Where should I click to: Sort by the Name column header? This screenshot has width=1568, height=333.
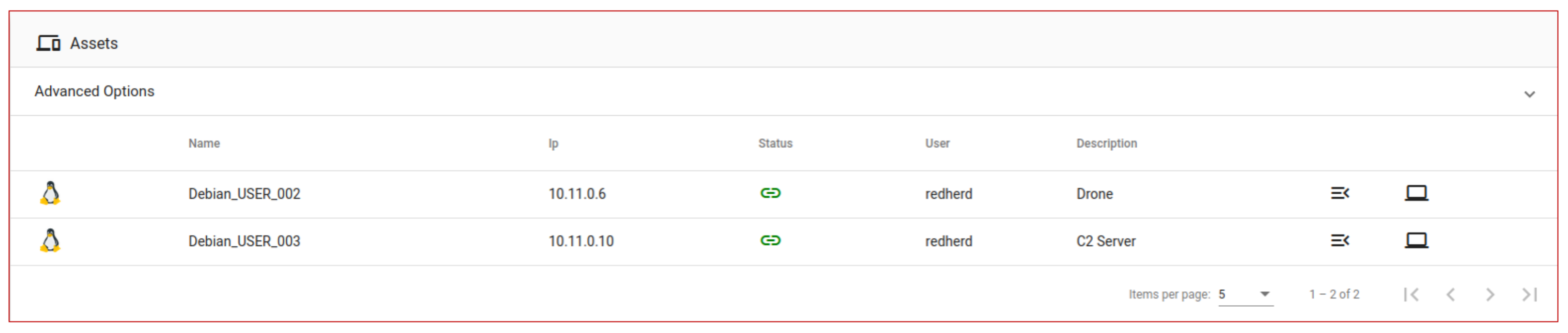[x=204, y=144]
